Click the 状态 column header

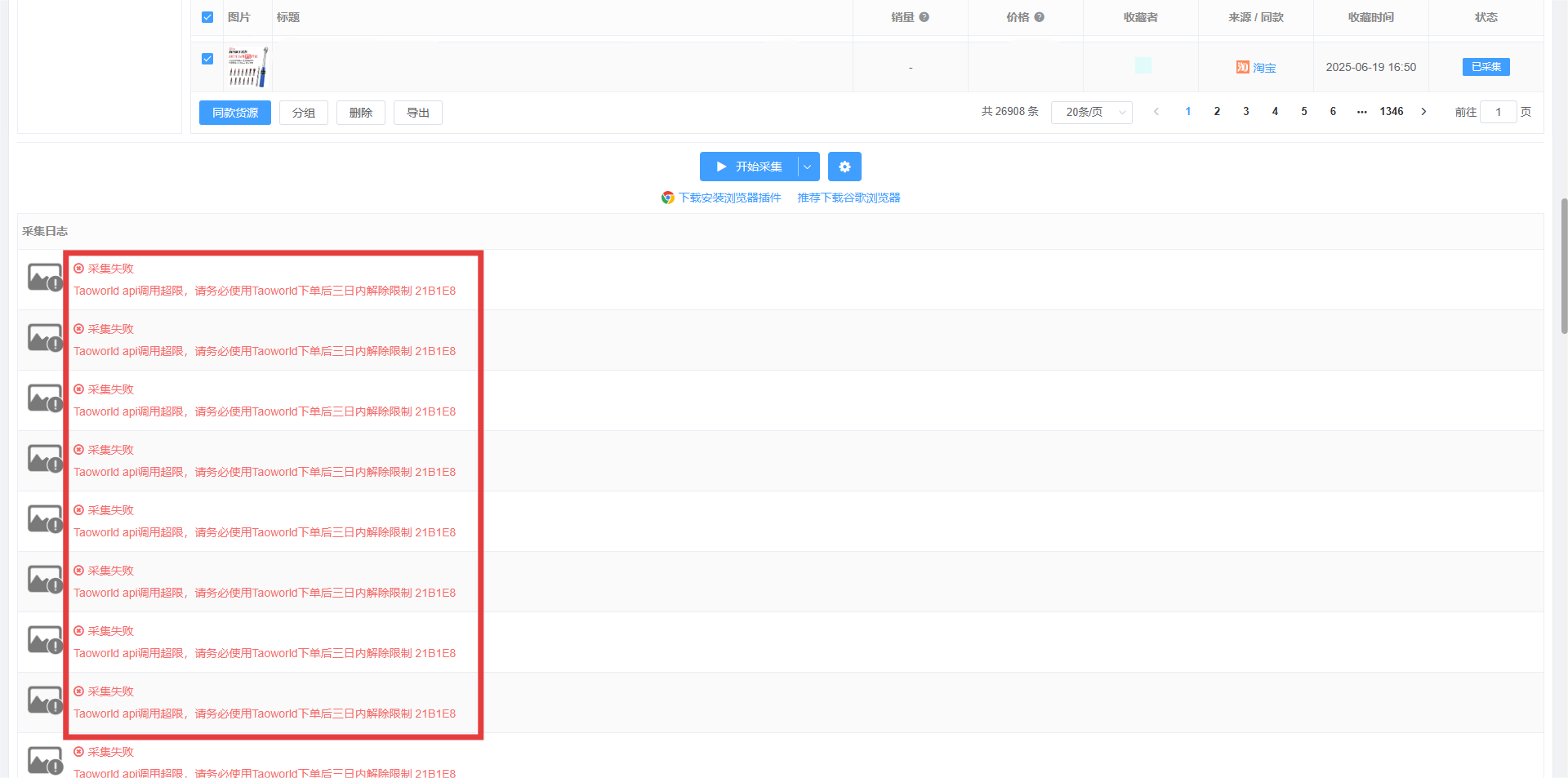tap(1486, 17)
